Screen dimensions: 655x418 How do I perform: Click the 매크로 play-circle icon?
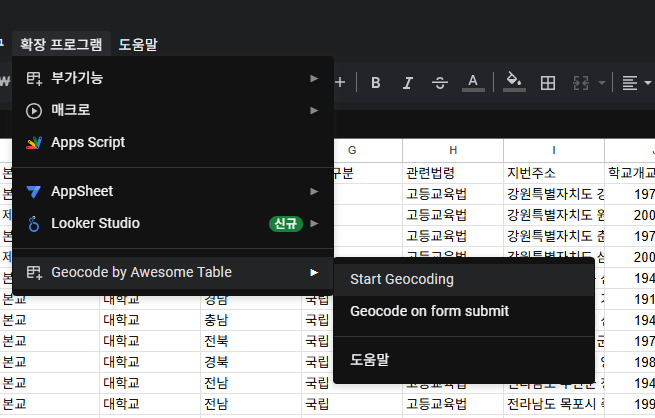[x=34, y=111]
